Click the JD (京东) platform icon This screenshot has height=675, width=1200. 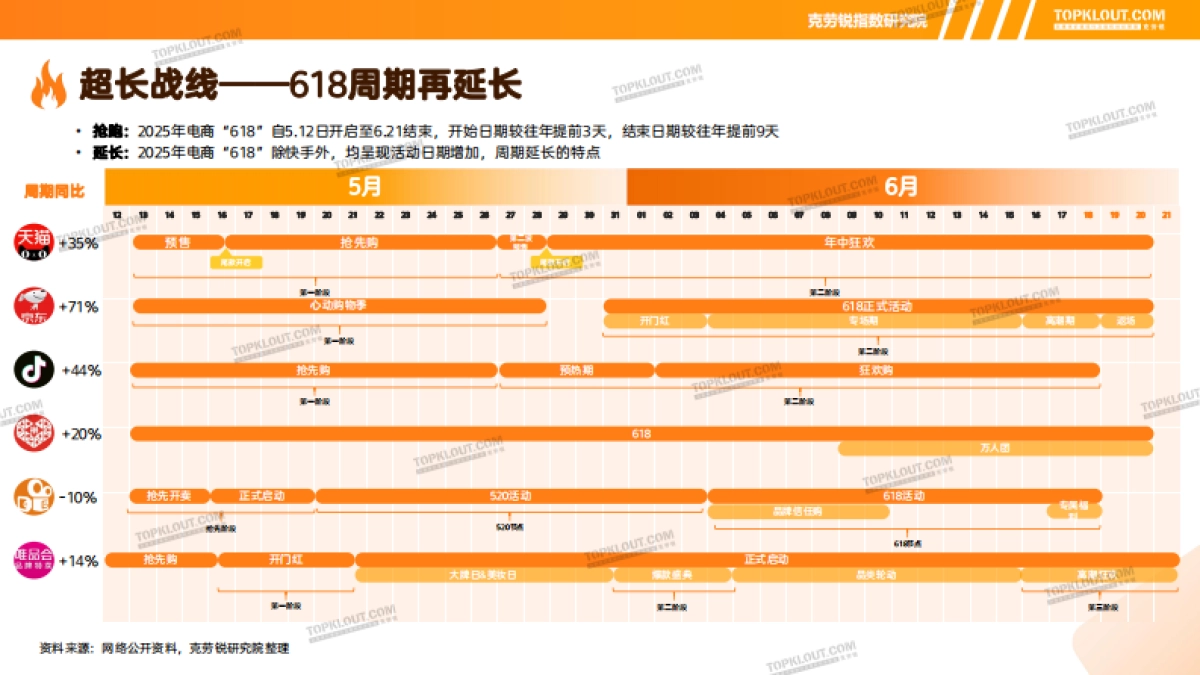coord(32,307)
